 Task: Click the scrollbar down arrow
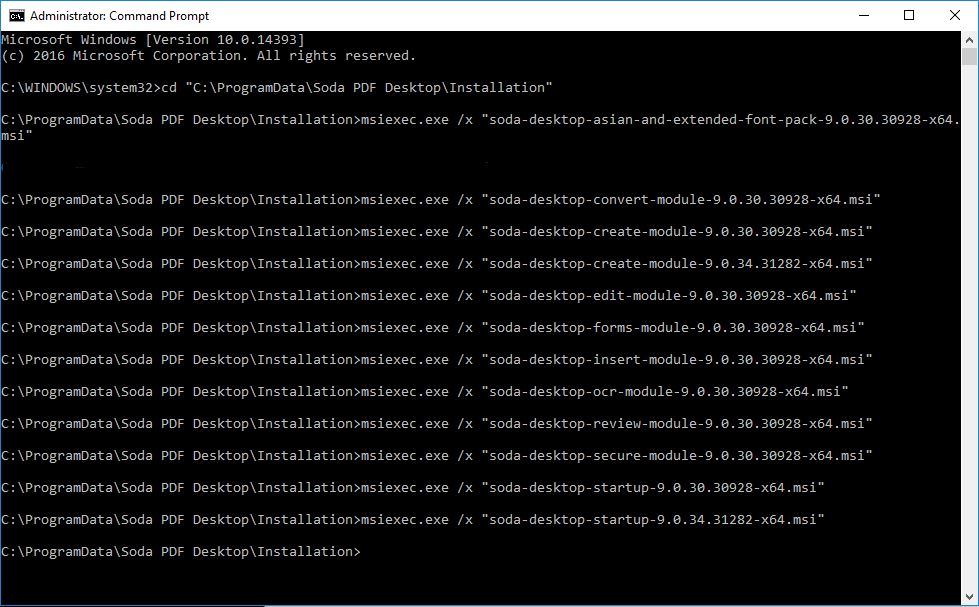click(969, 597)
